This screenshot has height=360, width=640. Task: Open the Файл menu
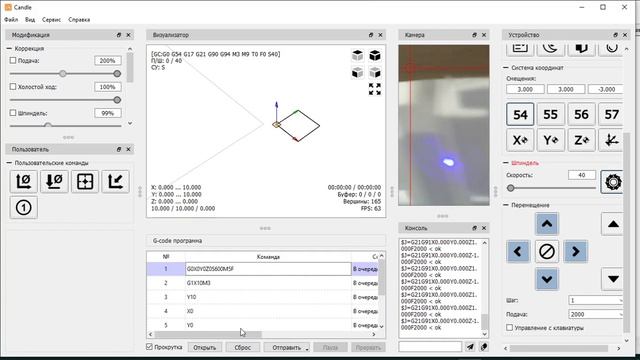pos(11,20)
